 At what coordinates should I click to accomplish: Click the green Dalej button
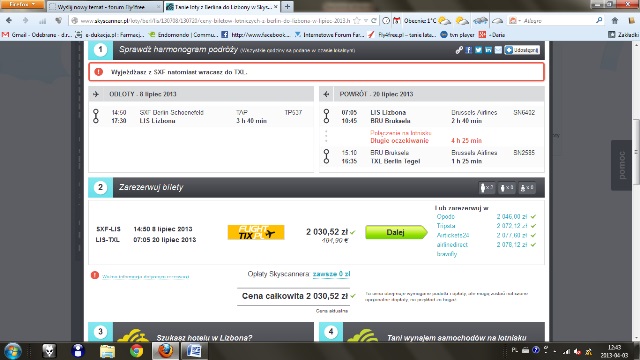(x=396, y=232)
